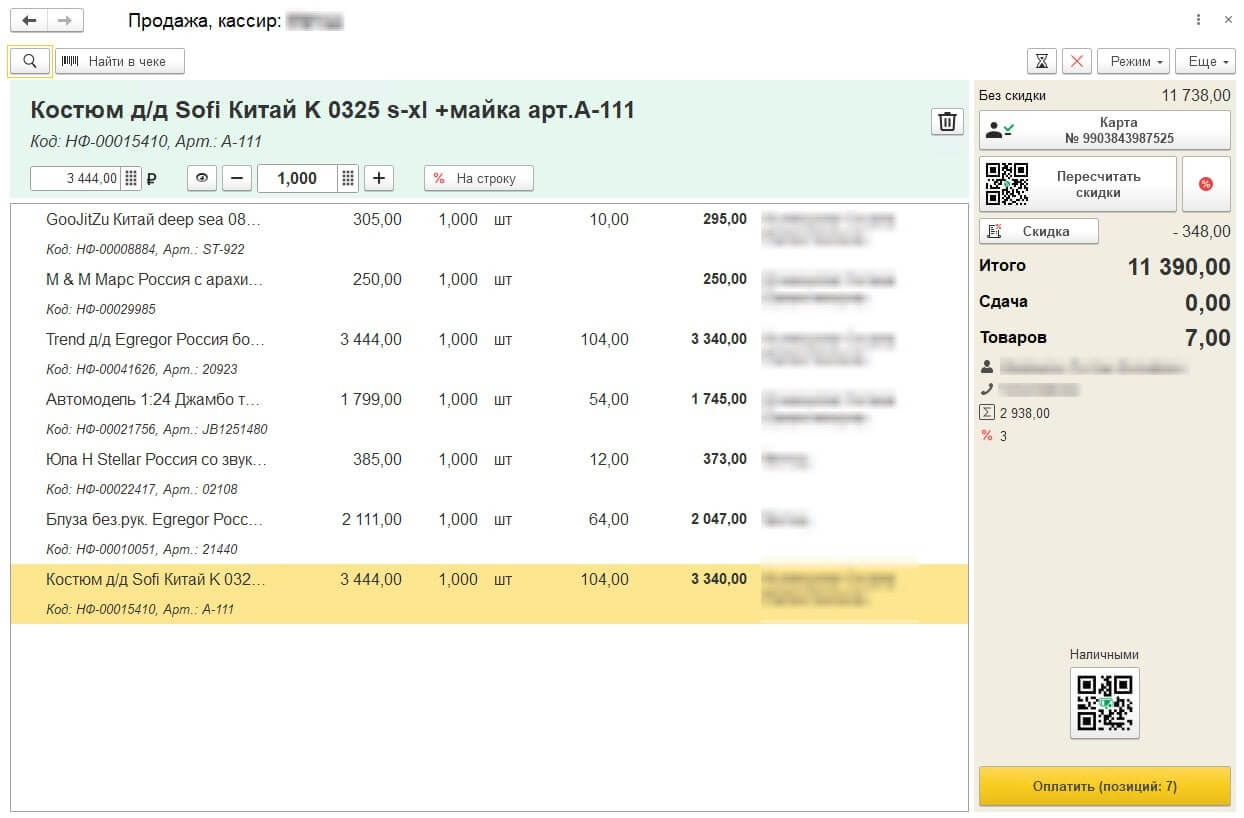Click the red X cancel receipt icon

1076,61
